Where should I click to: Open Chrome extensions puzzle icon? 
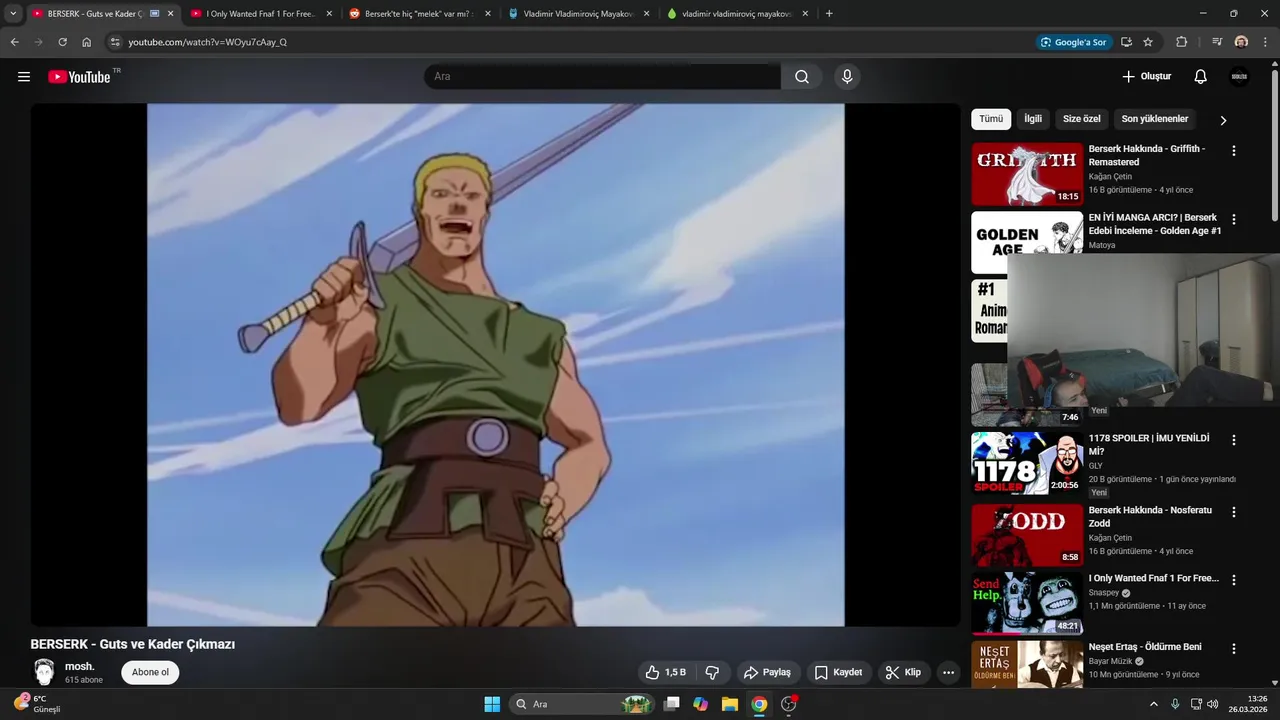point(1181,42)
